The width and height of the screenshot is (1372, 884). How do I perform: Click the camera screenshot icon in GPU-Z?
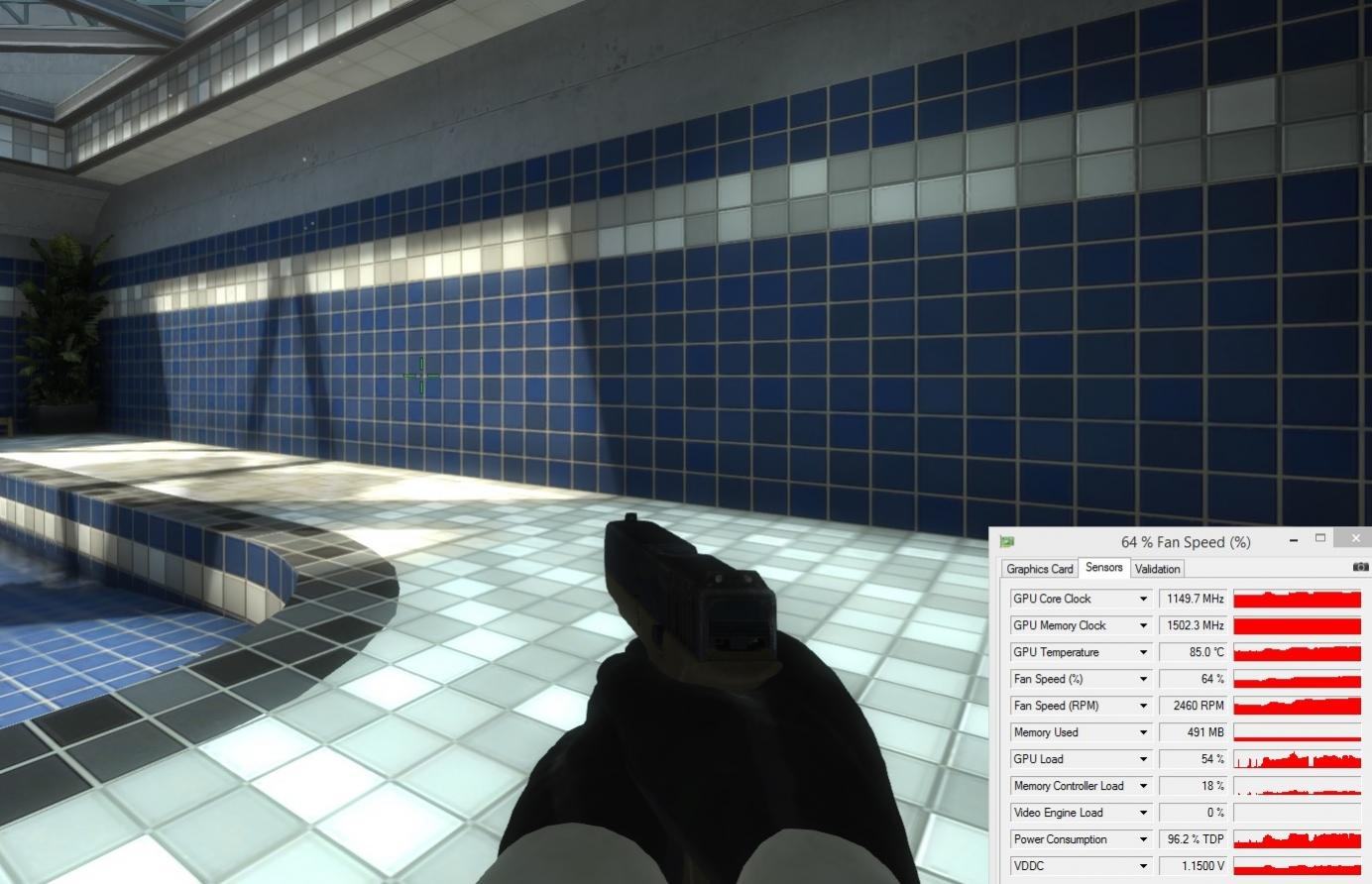click(x=1360, y=567)
